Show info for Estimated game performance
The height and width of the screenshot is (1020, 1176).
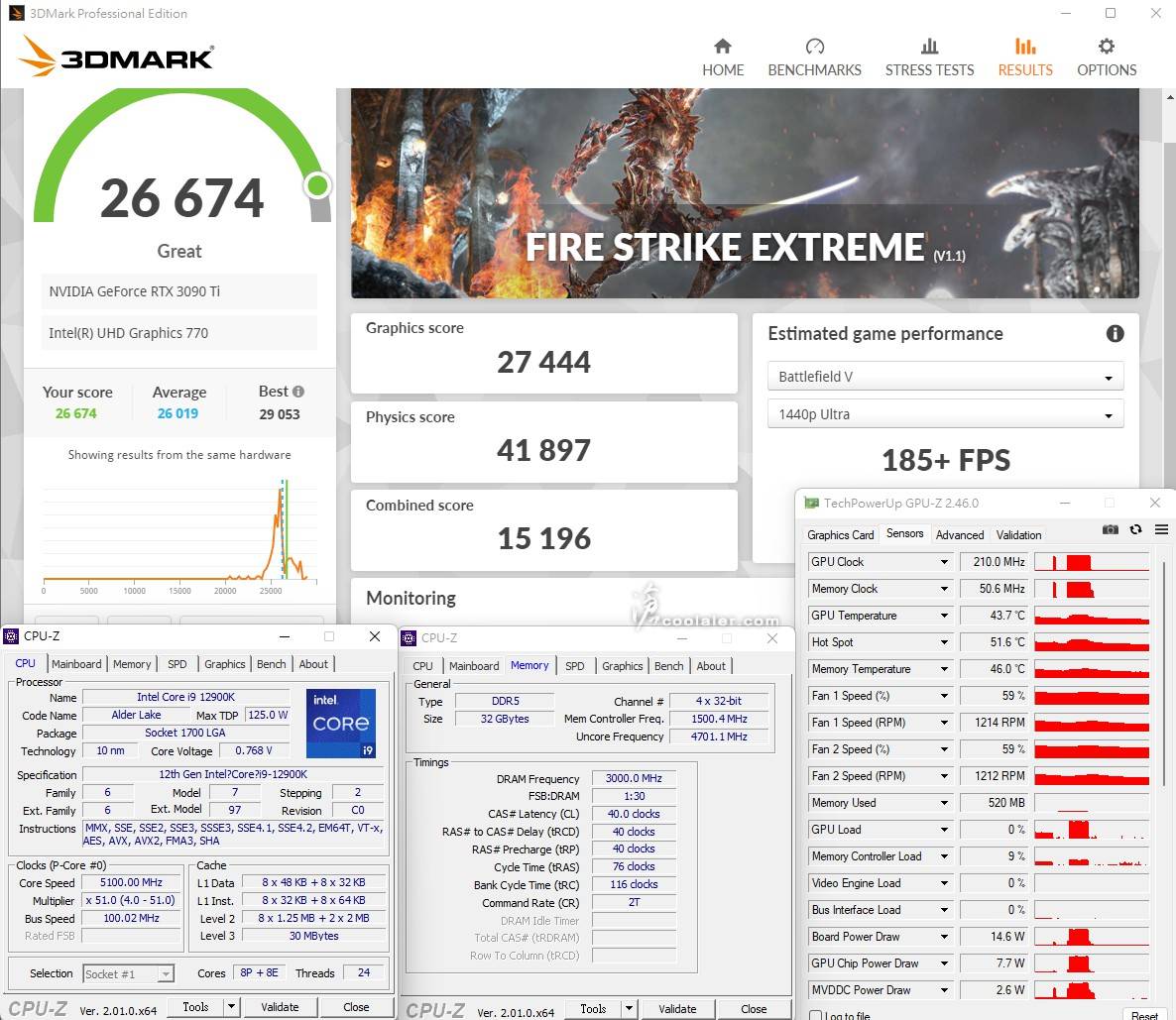1116,334
